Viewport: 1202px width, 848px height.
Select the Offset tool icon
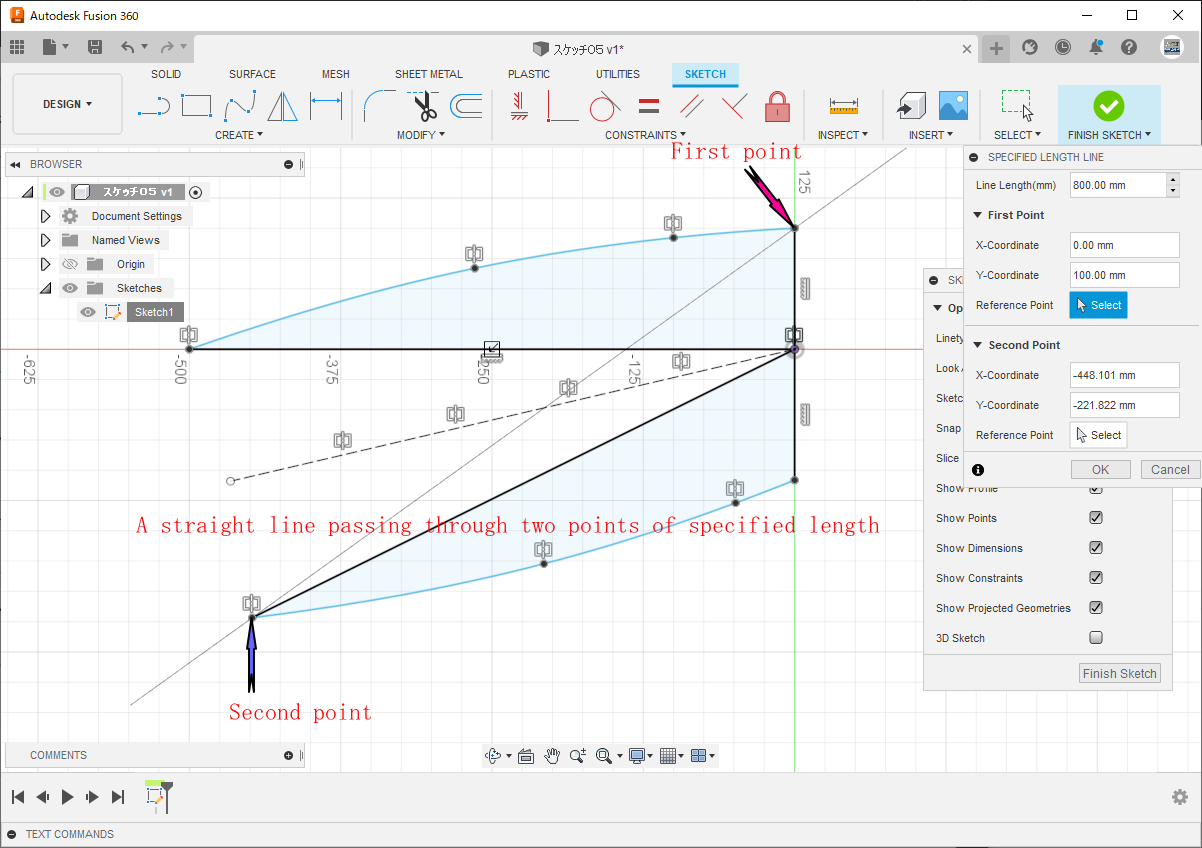[x=466, y=105]
